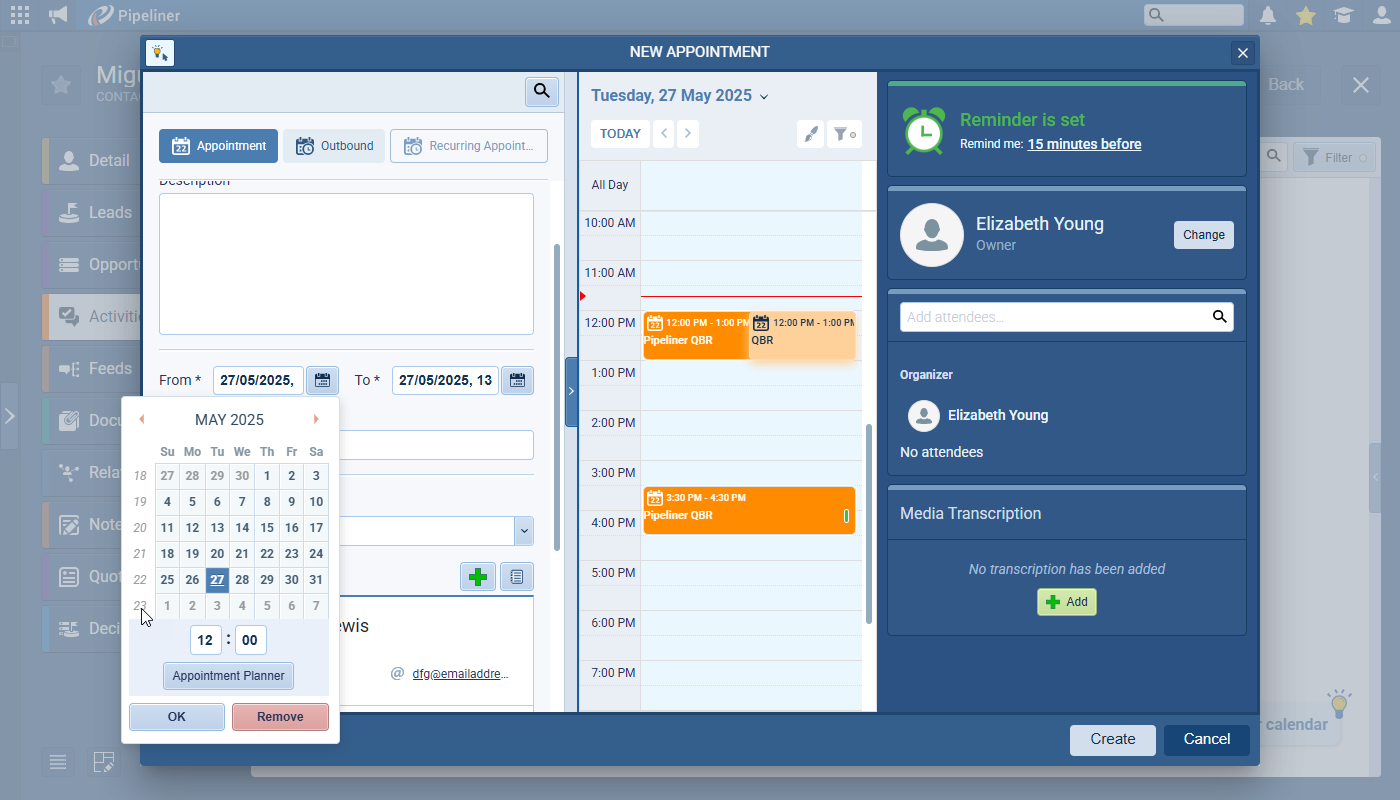
Task: Open the From date calendar picker icon
Action: coord(322,380)
